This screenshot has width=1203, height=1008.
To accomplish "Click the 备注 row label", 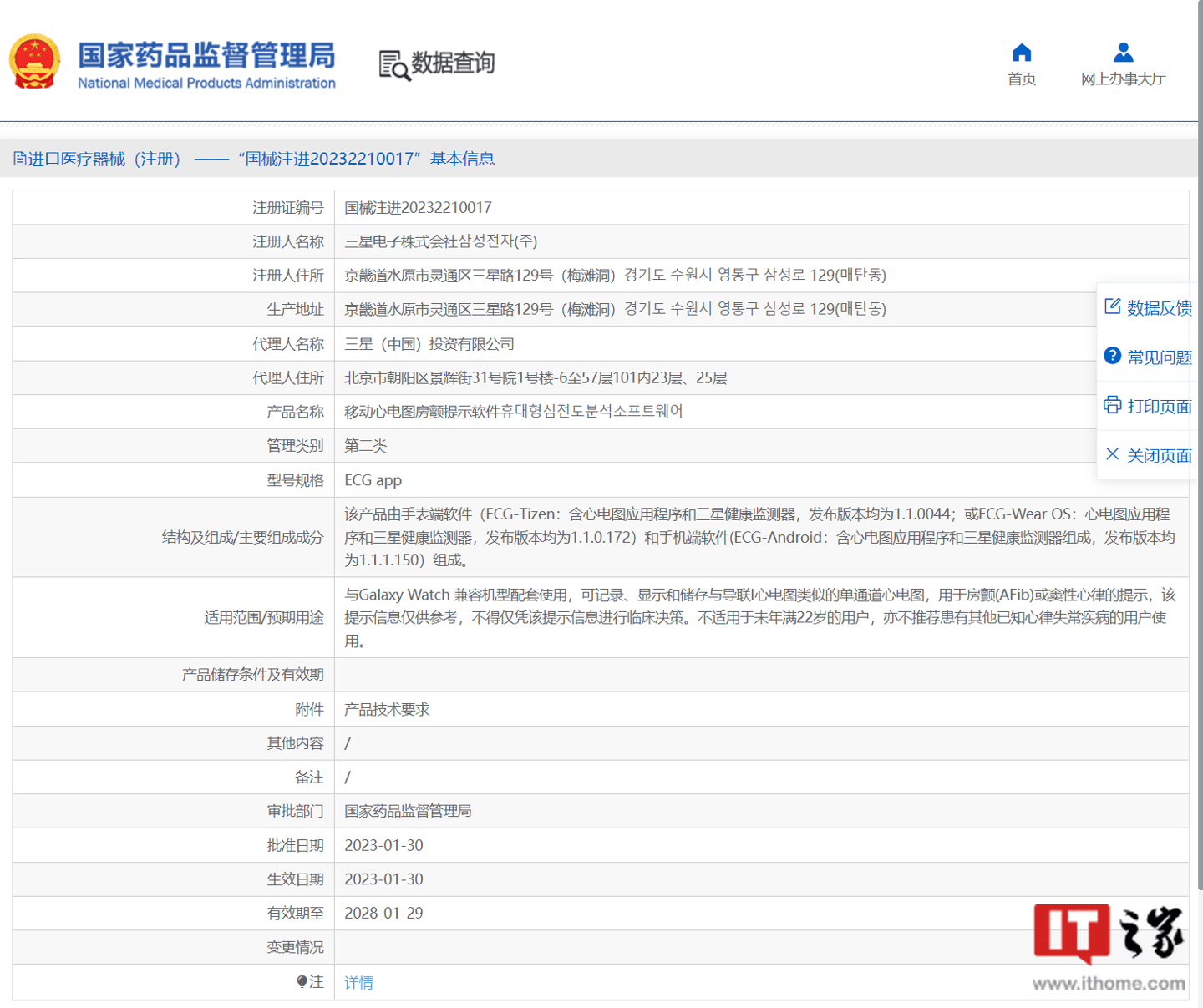I will [x=309, y=778].
